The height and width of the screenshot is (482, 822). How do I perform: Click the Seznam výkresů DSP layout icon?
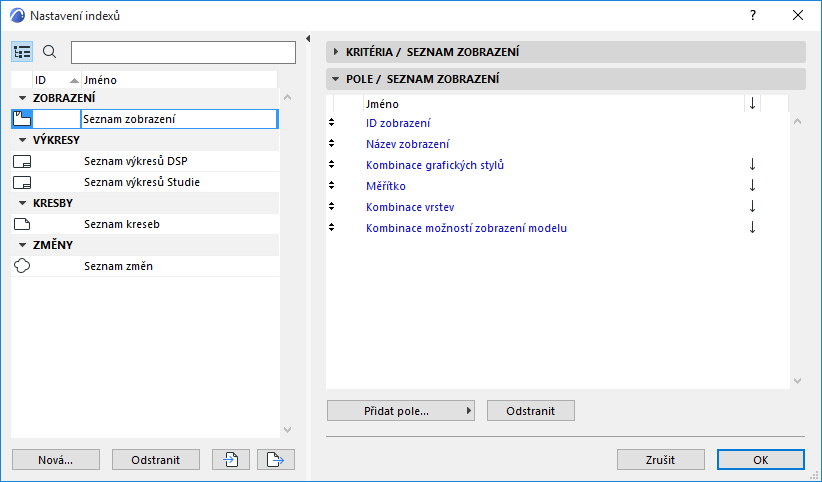coord(22,162)
